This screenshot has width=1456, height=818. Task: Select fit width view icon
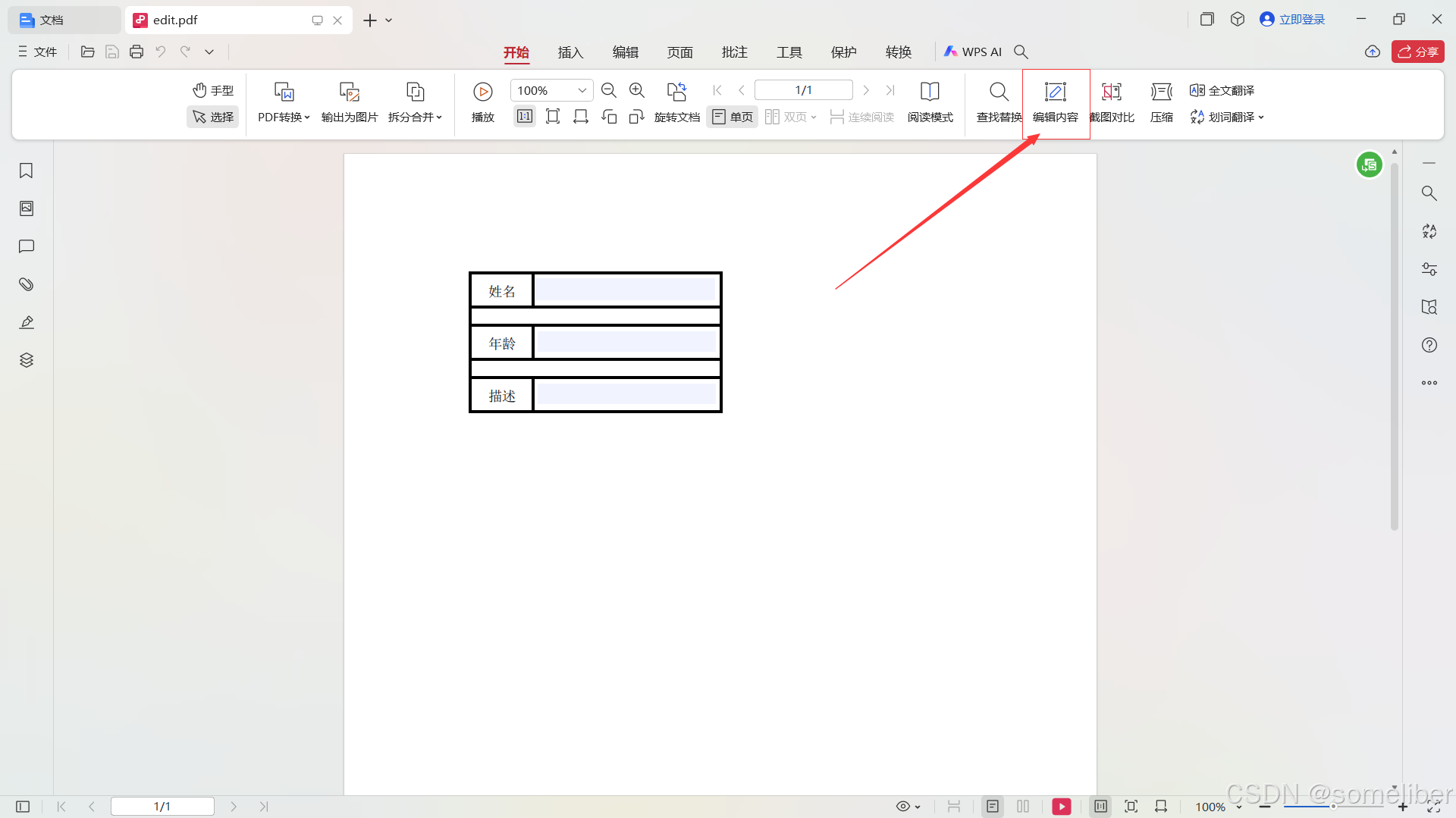coord(581,117)
